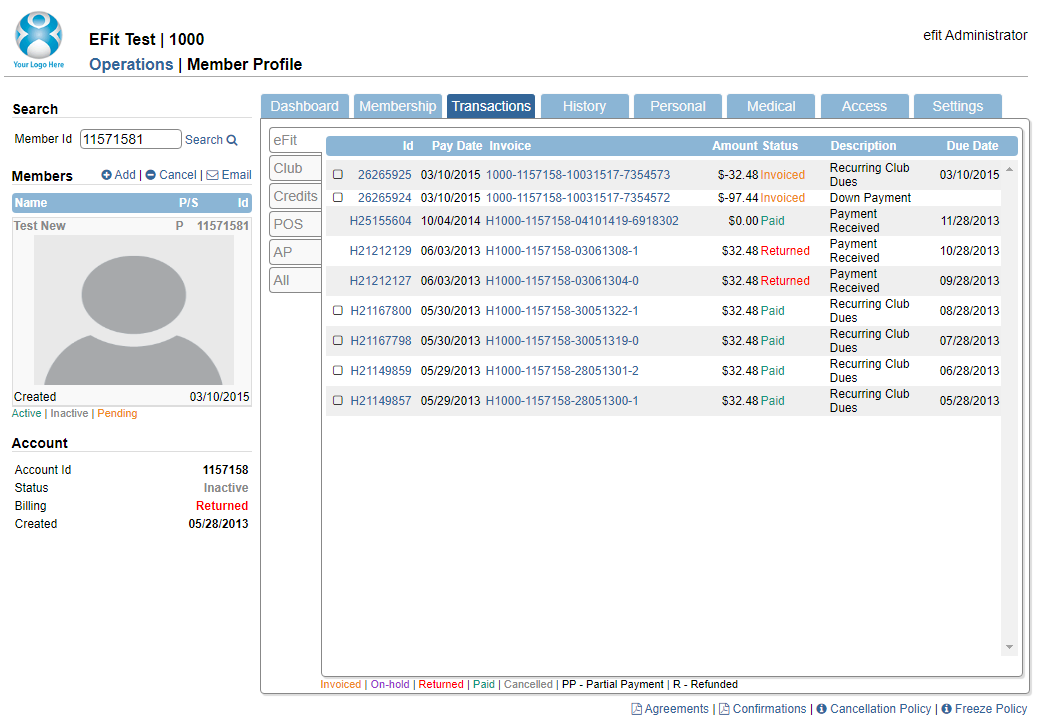Click the Cancellation Policy info icon
Viewport: 1037px width, 720px height.
[821, 709]
